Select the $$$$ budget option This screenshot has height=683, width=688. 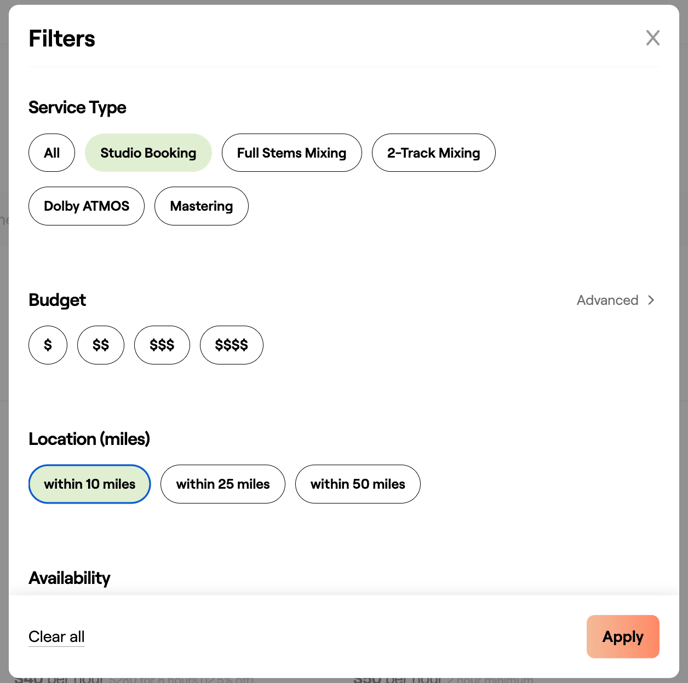pos(231,345)
